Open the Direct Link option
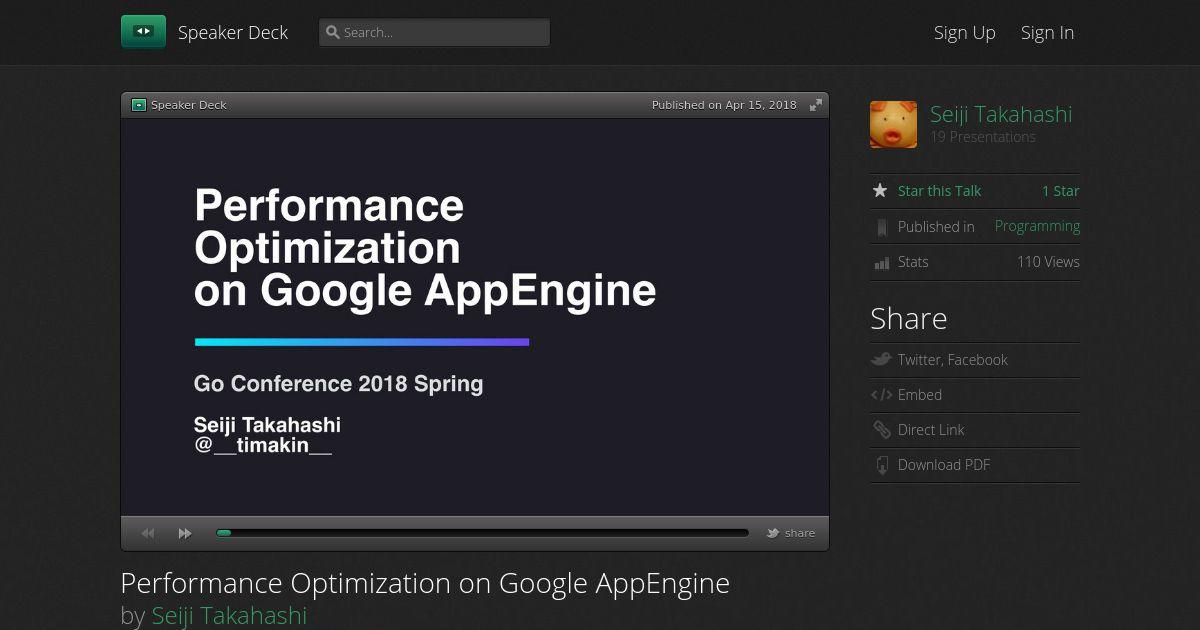This screenshot has width=1200, height=630. coord(931,430)
